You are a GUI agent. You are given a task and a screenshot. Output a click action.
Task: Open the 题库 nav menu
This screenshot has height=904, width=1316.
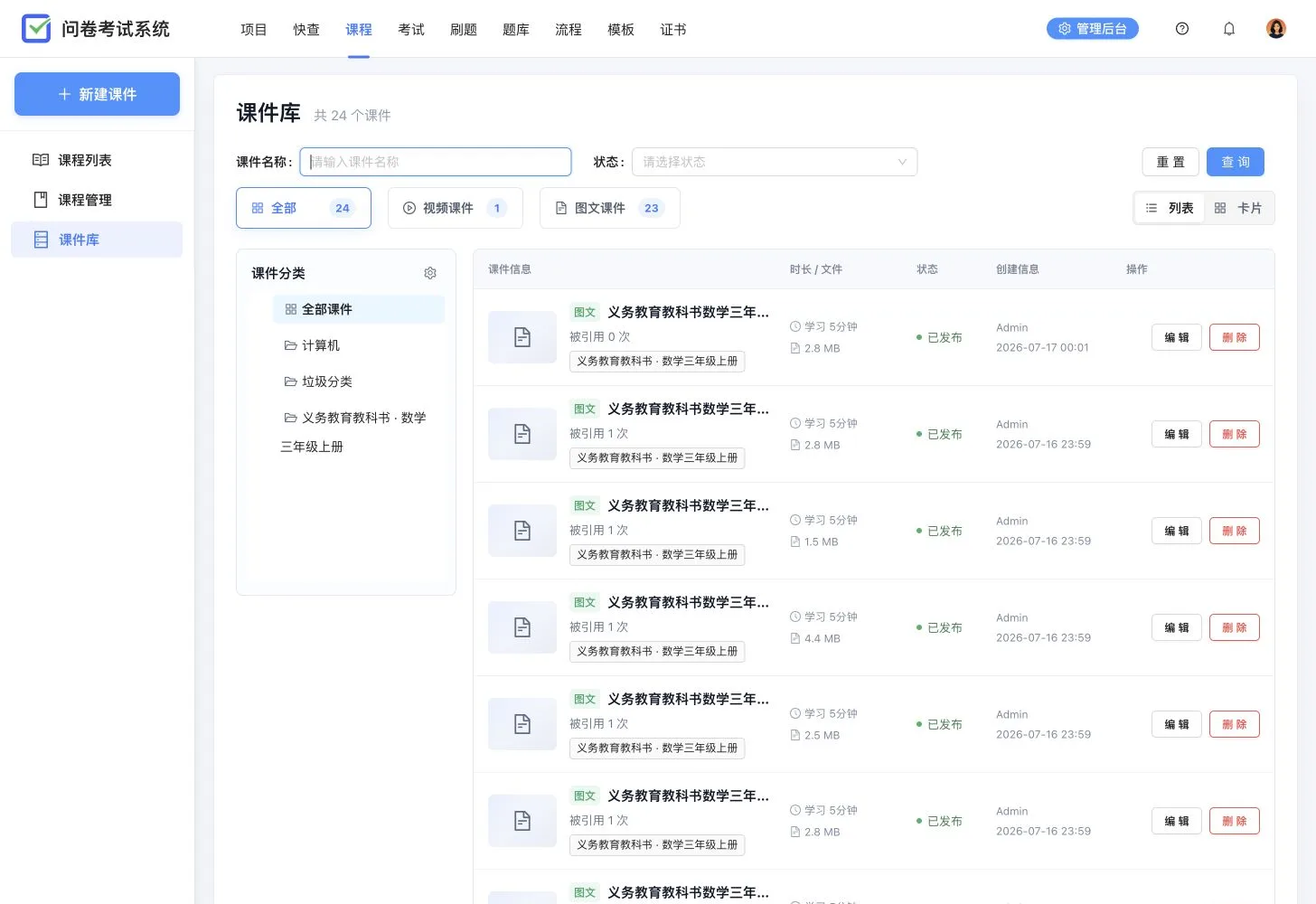tap(516, 30)
